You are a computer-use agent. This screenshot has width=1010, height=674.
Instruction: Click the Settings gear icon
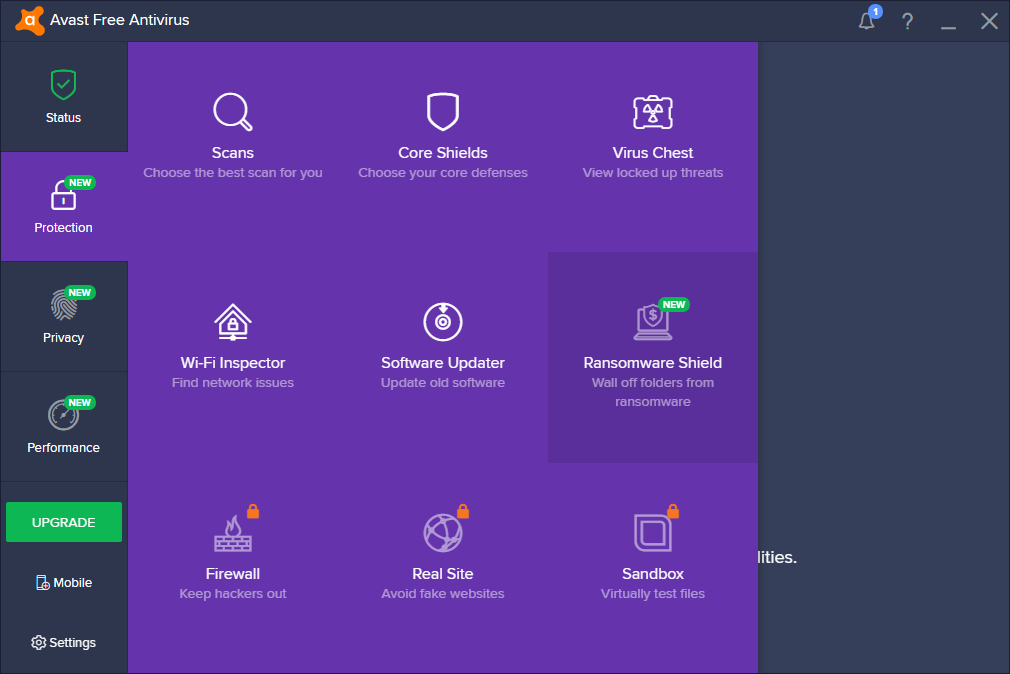coord(39,642)
